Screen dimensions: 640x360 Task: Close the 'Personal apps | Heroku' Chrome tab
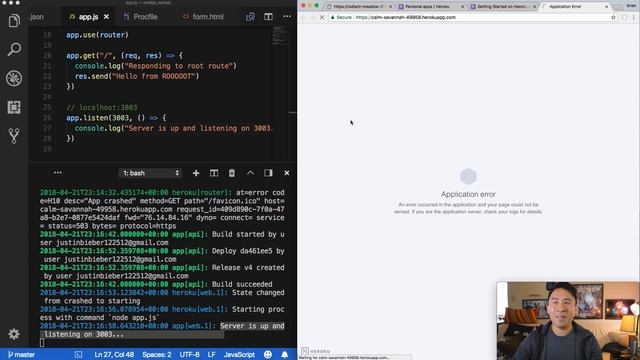tap(462, 7)
